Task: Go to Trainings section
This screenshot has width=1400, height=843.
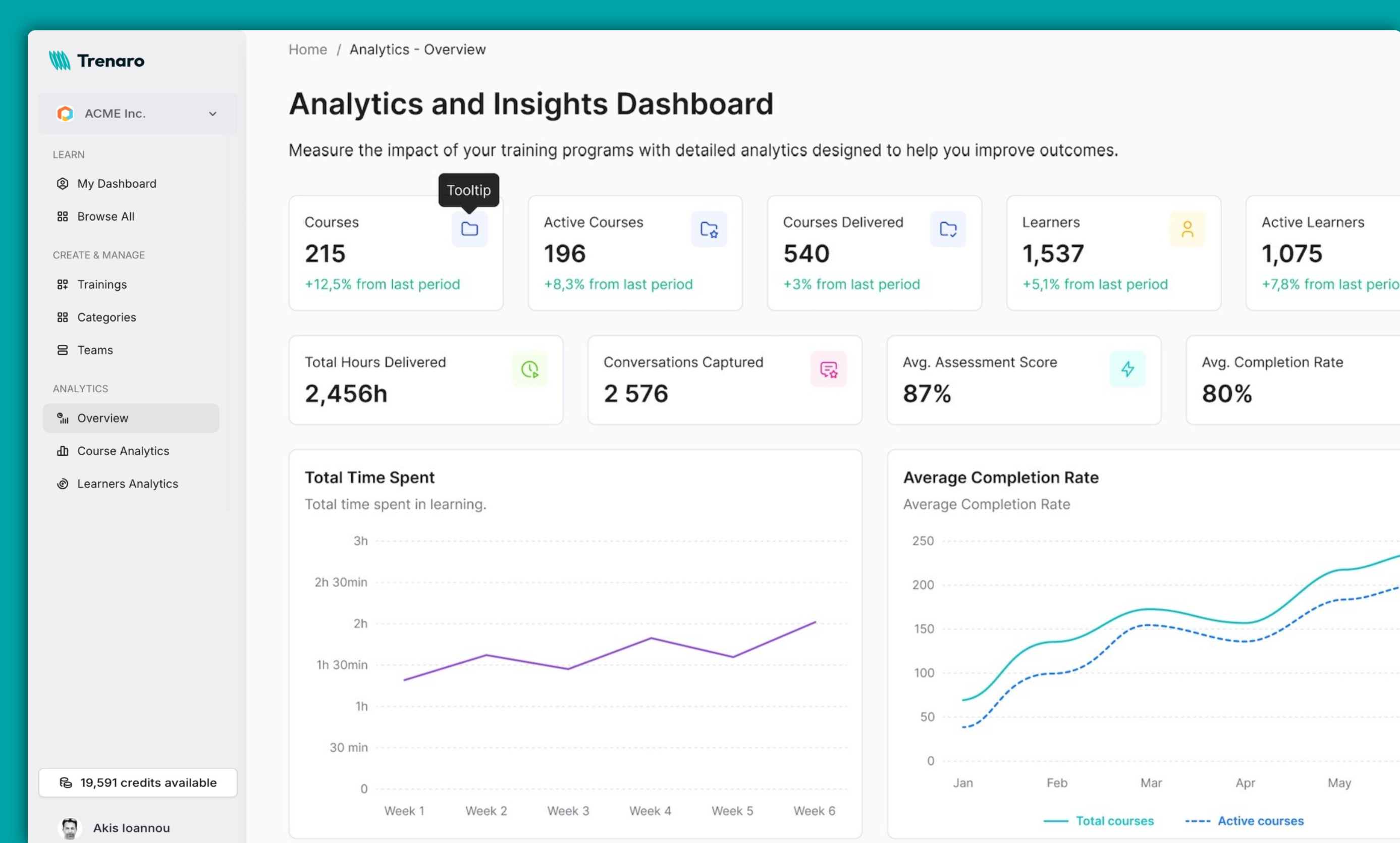Action: [101, 284]
